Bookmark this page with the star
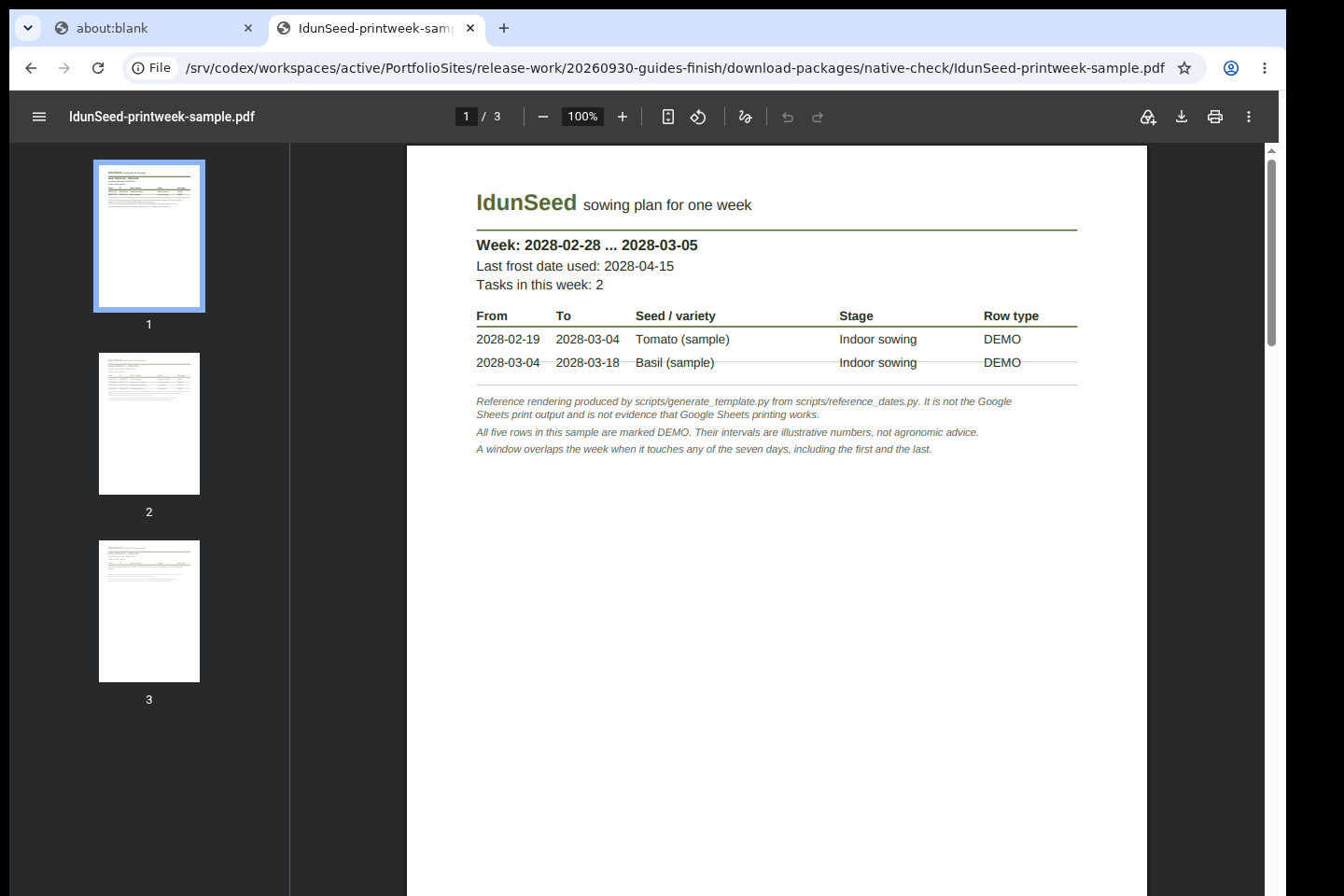 point(1184,68)
